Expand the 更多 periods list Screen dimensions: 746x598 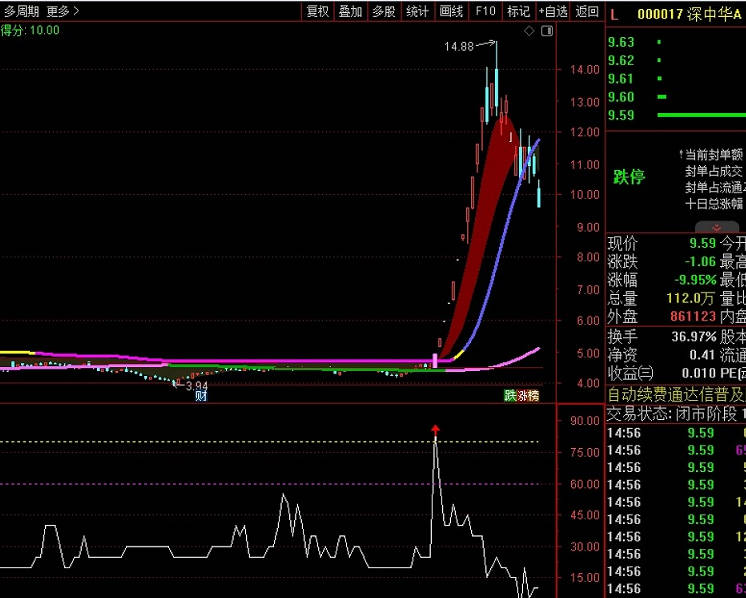[x=62, y=12]
